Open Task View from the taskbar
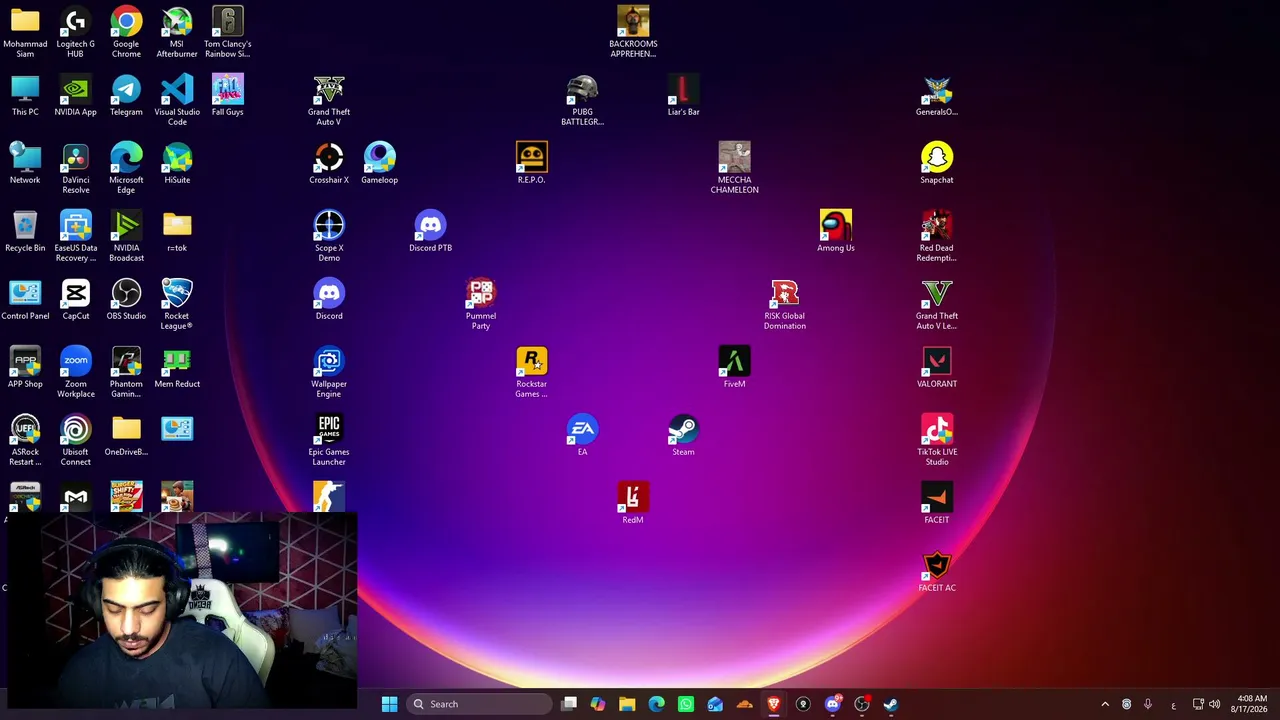The height and width of the screenshot is (720, 1280). coord(569,704)
